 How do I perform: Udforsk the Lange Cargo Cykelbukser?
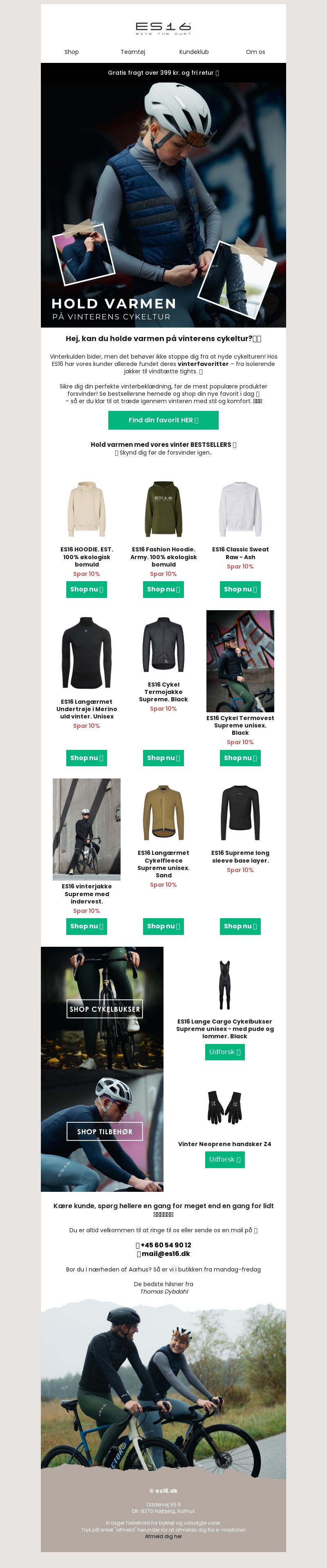coord(225,1052)
